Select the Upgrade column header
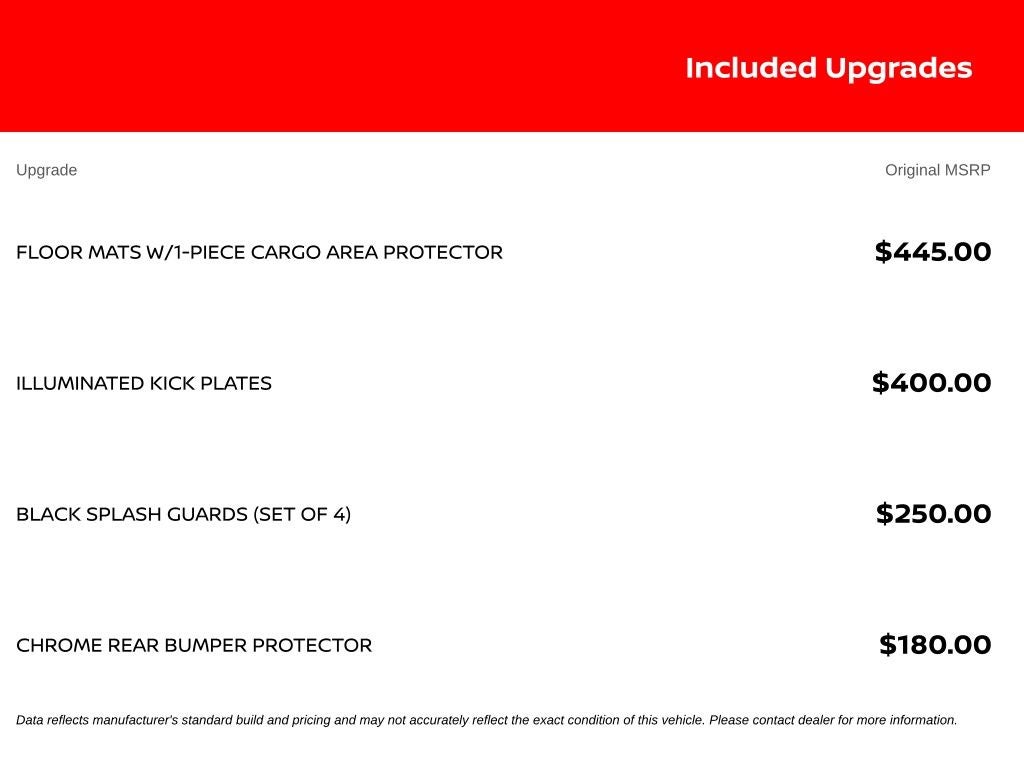This screenshot has width=1024, height=768. coord(46,170)
